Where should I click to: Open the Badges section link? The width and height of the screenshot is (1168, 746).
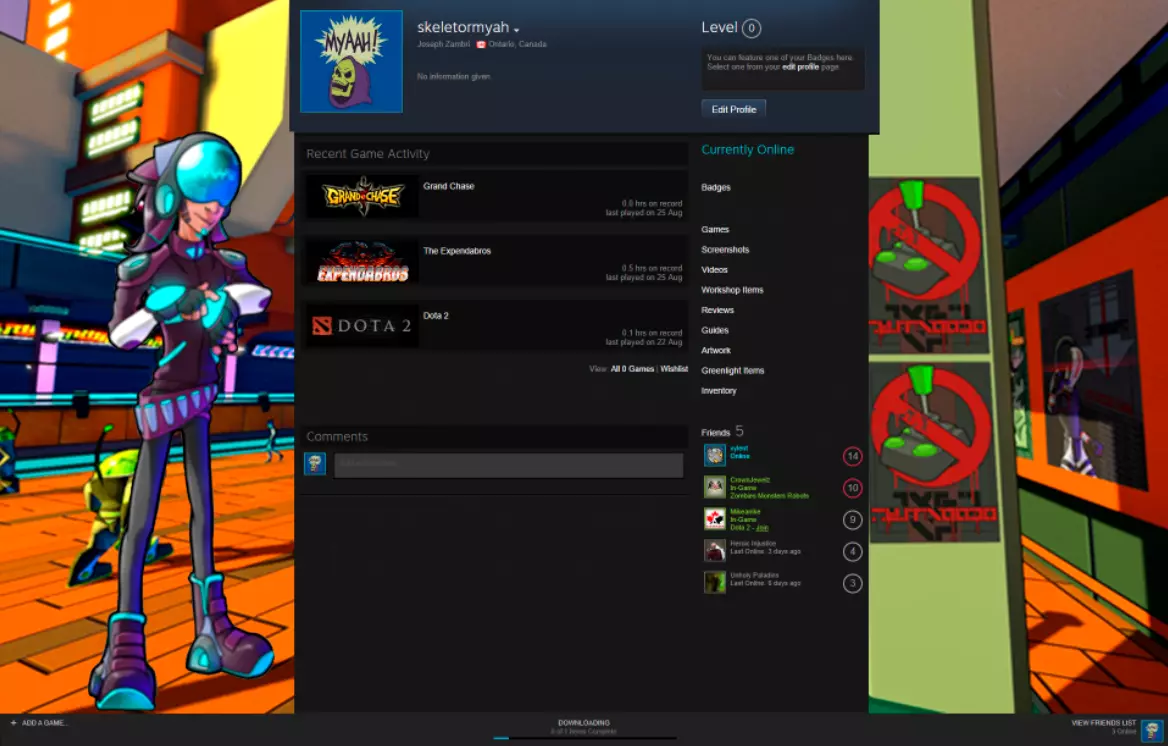tap(716, 188)
